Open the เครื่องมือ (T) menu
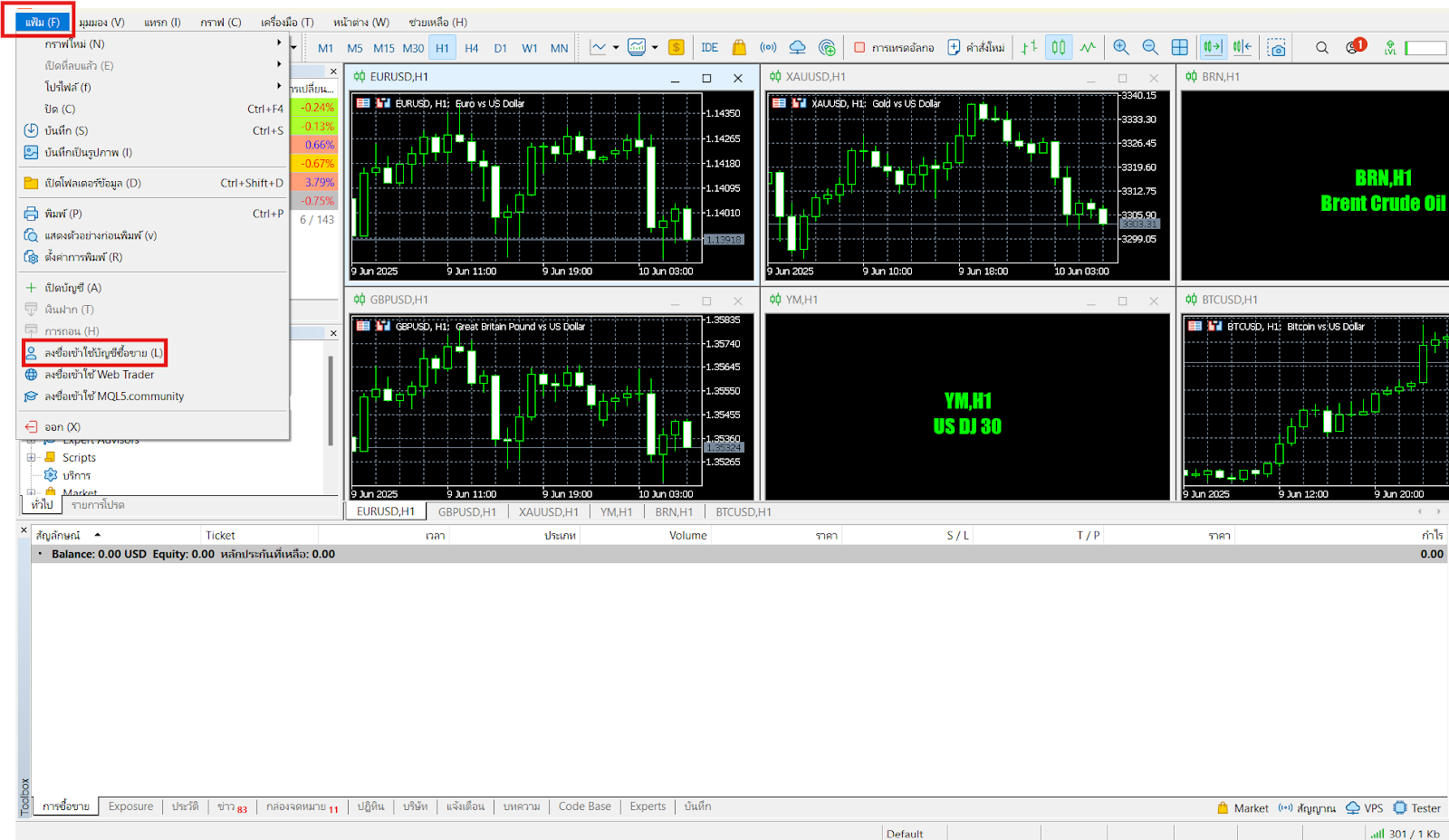Viewport: 1449px width, 840px height. pos(287,22)
